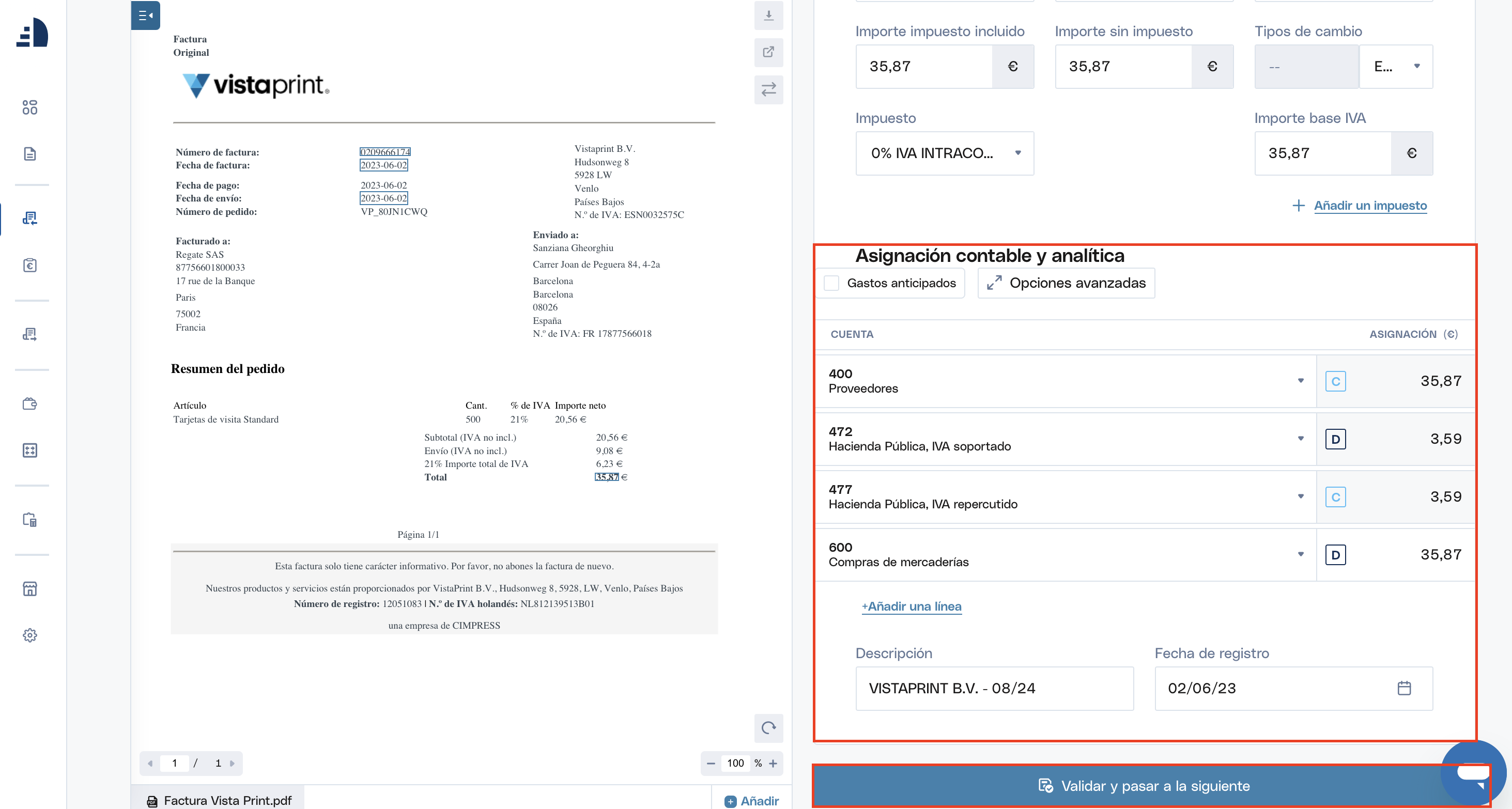
Task: Expand account dropdown for 477 IVA repercutido
Action: click(x=1301, y=496)
